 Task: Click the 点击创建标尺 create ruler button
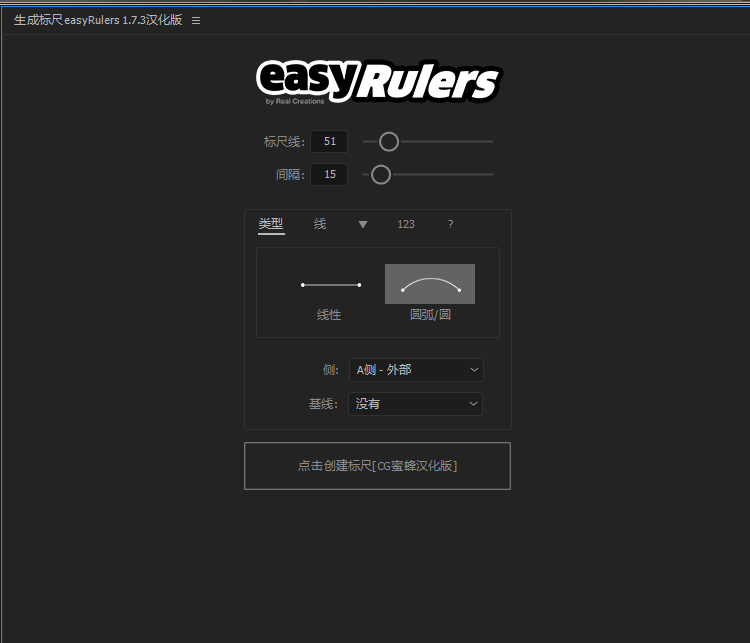(x=377, y=466)
